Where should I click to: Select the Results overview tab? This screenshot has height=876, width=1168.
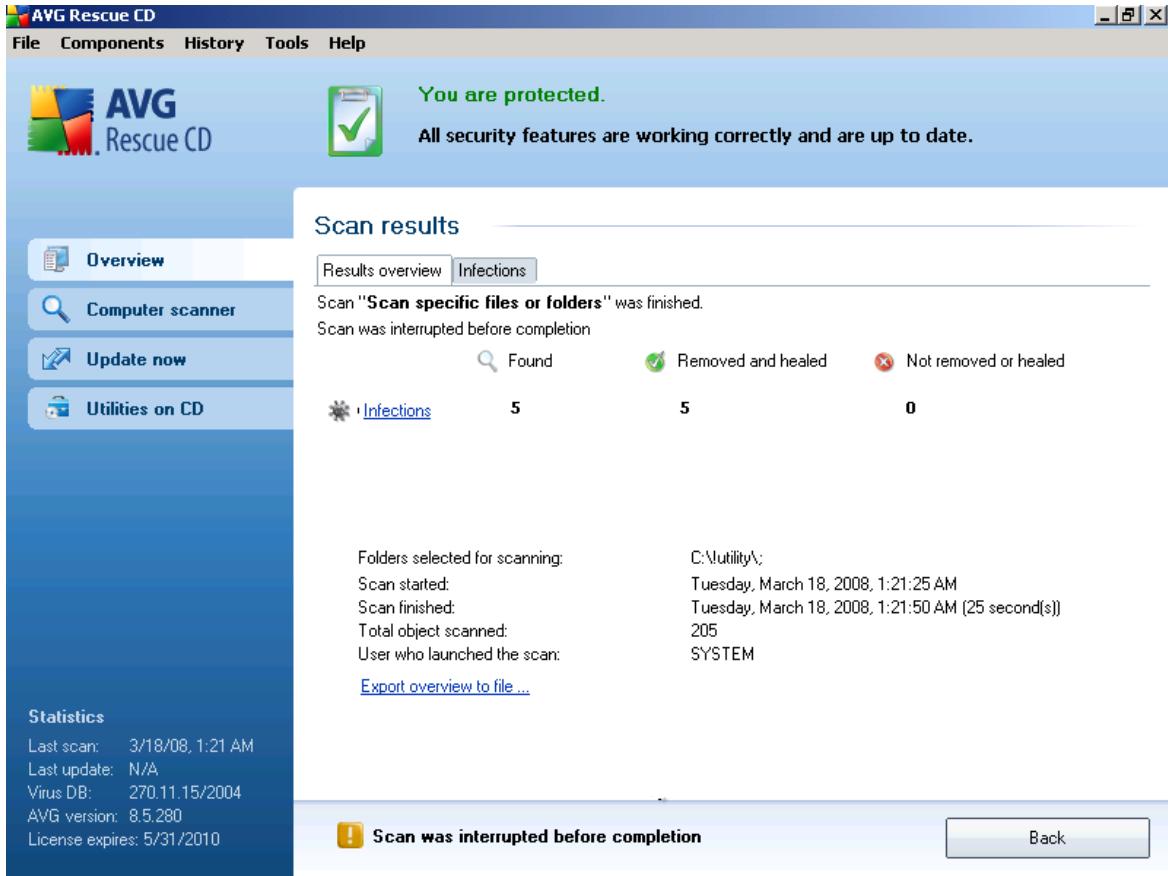[x=383, y=270]
